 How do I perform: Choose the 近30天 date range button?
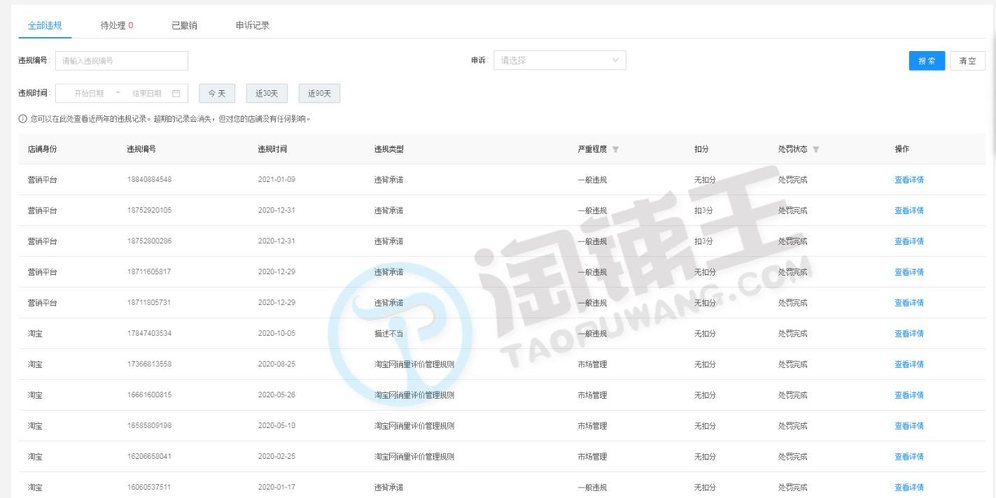(267, 93)
